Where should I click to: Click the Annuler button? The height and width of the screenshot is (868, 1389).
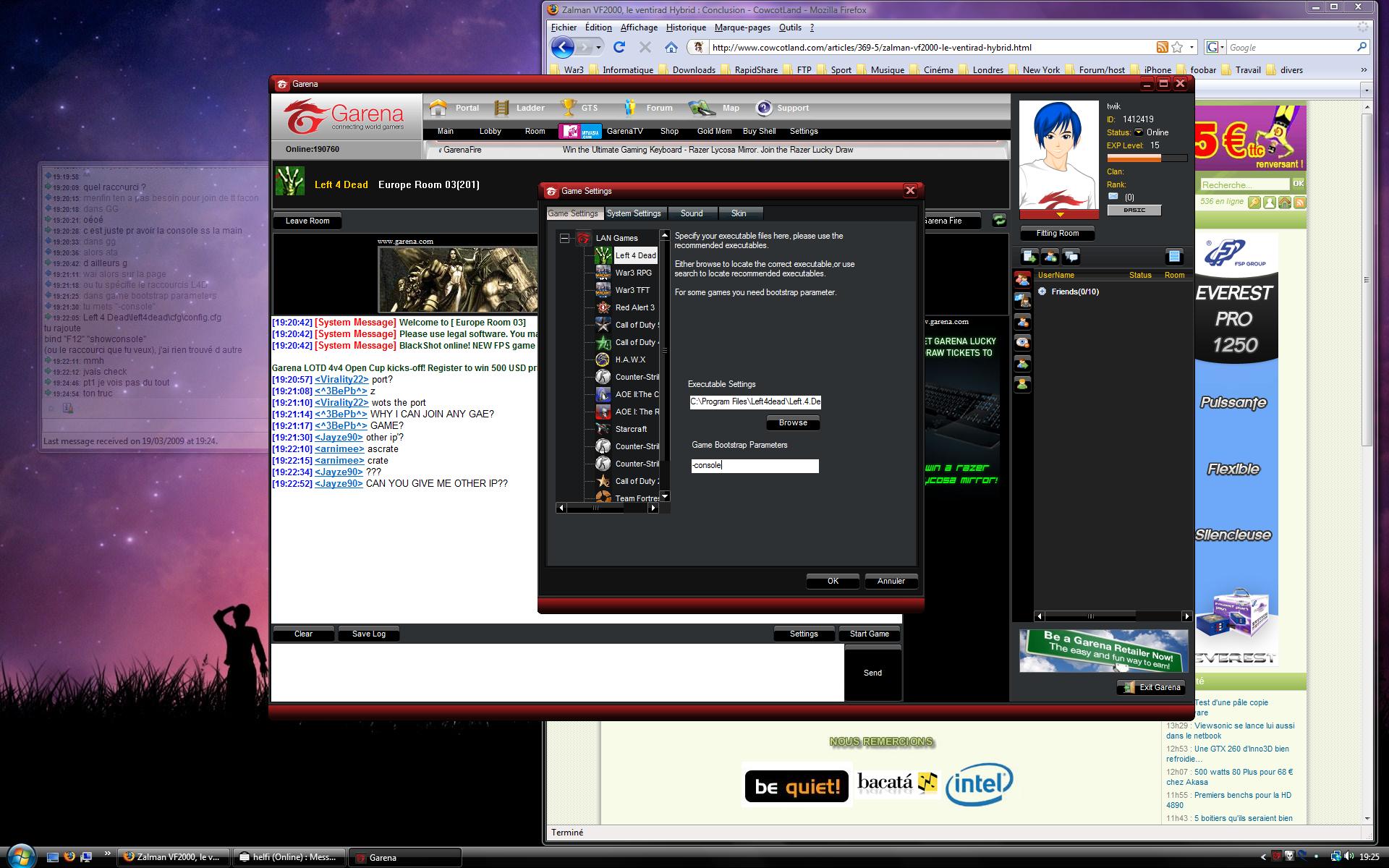click(891, 581)
